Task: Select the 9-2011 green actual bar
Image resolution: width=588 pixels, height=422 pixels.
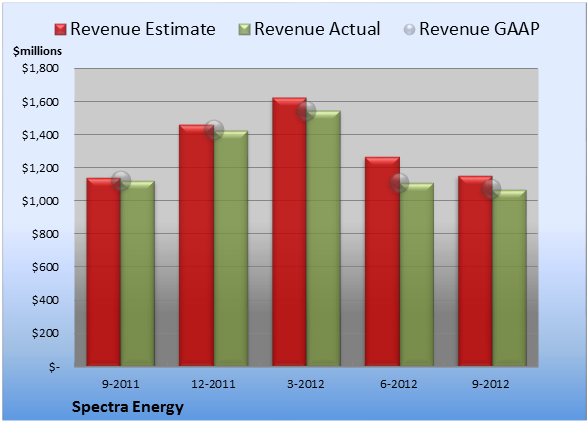Action: [x=138, y=273]
